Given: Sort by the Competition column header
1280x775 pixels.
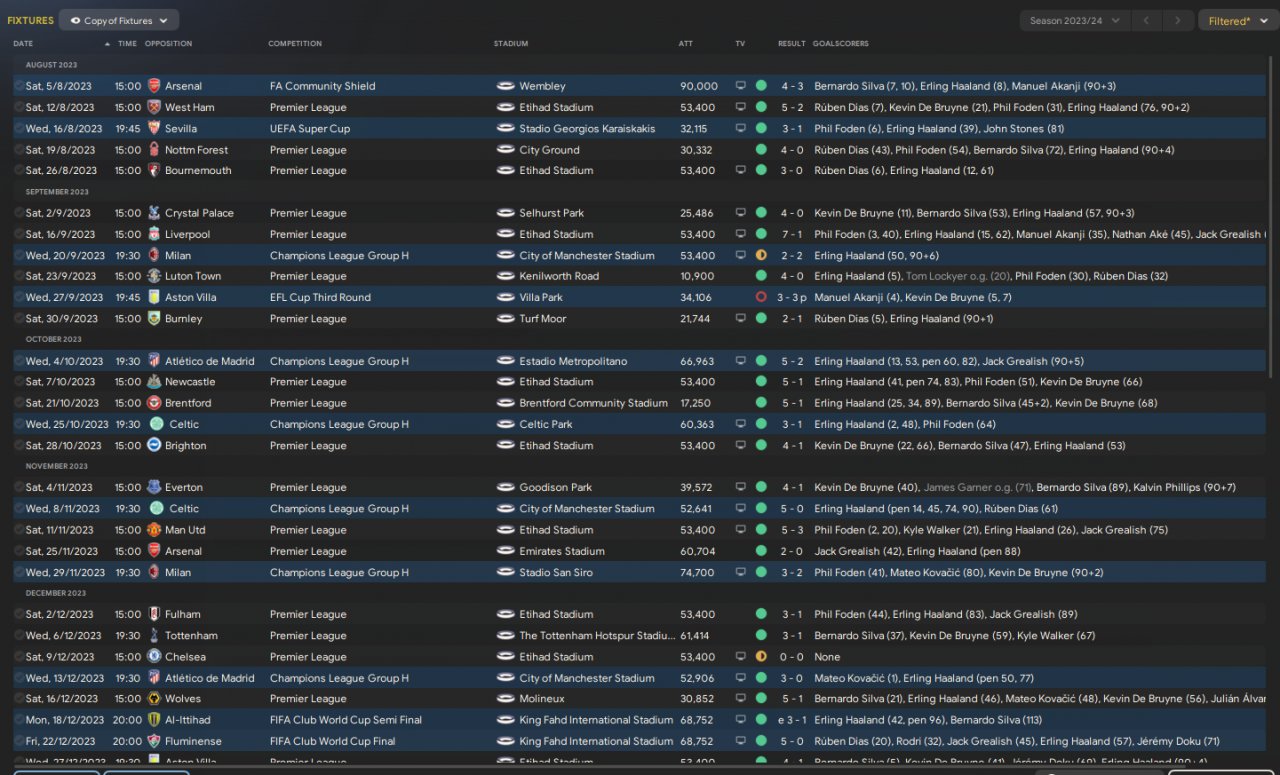Looking at the screenshot, I should (295, 44).
